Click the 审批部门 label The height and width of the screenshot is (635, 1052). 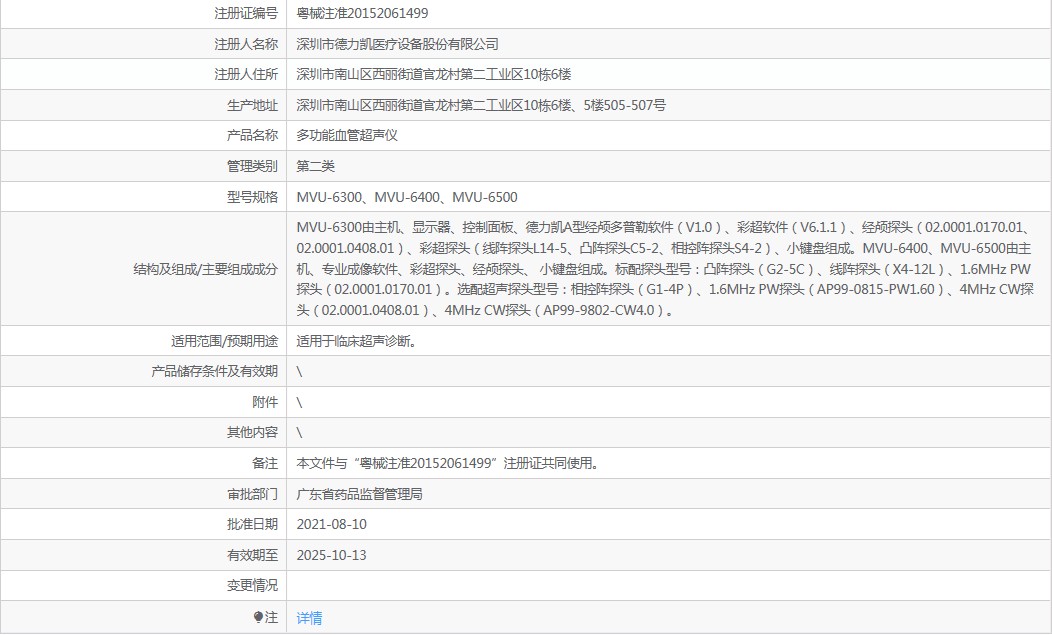252,495
